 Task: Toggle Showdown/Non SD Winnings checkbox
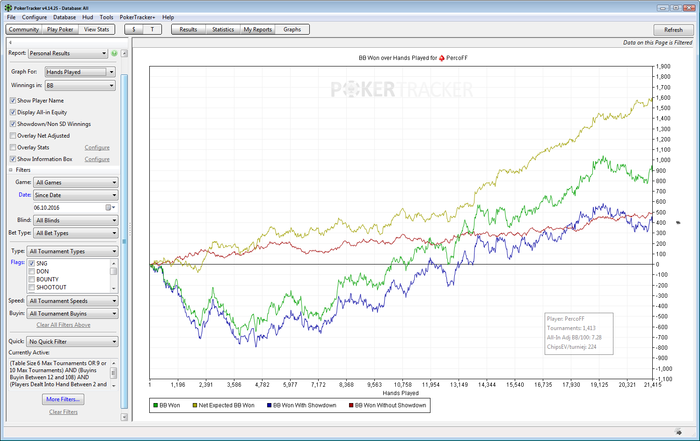[13, 124]
